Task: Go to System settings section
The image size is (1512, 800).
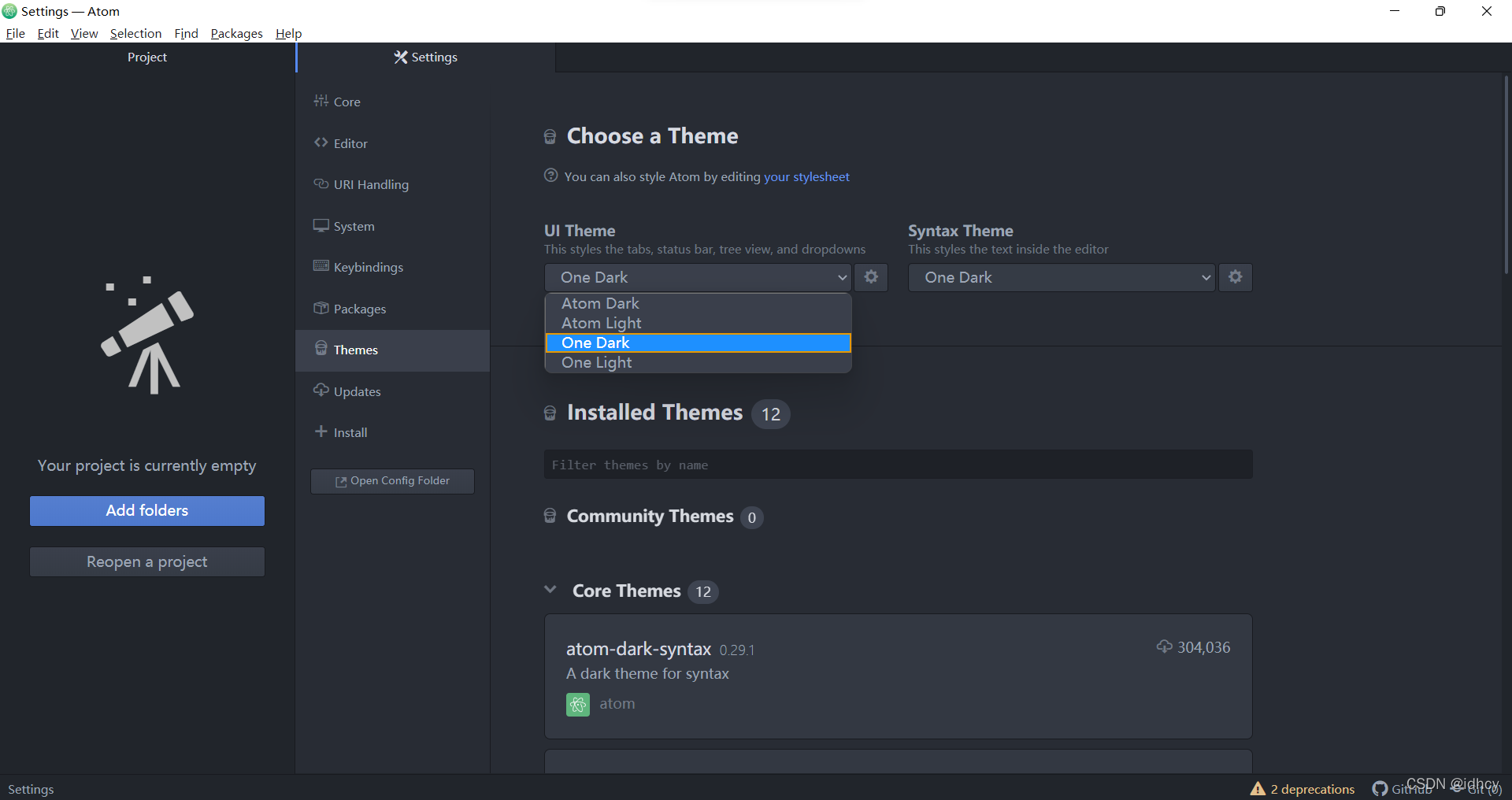Action: pos(392,226)
